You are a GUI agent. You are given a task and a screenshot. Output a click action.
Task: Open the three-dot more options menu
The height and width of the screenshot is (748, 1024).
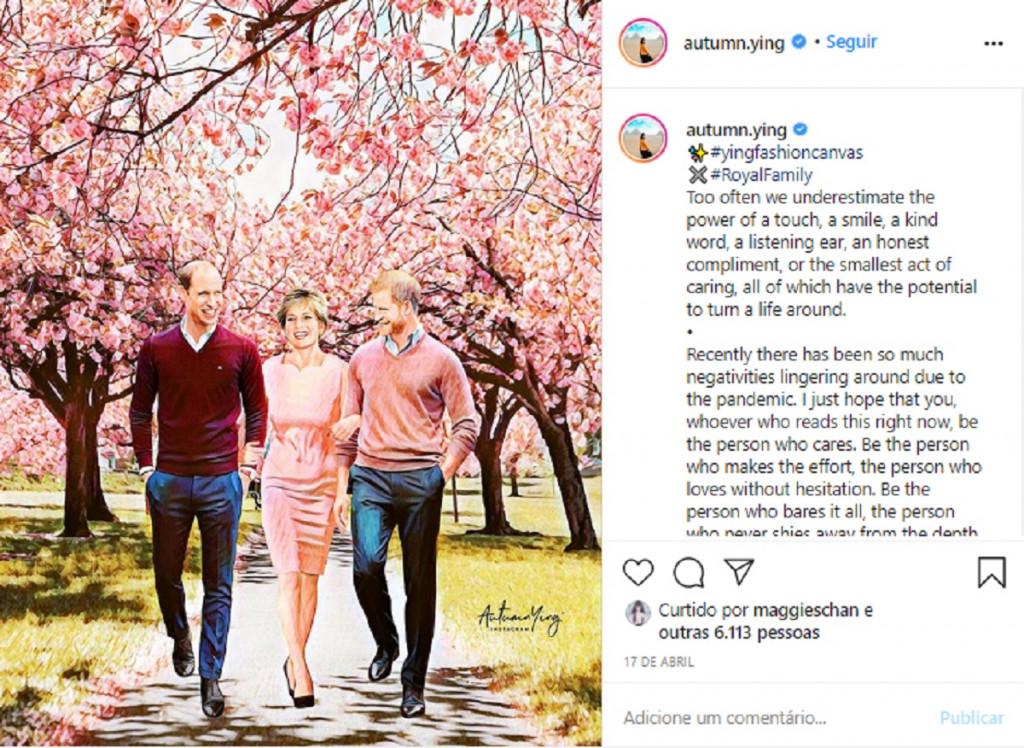(993, 44)
